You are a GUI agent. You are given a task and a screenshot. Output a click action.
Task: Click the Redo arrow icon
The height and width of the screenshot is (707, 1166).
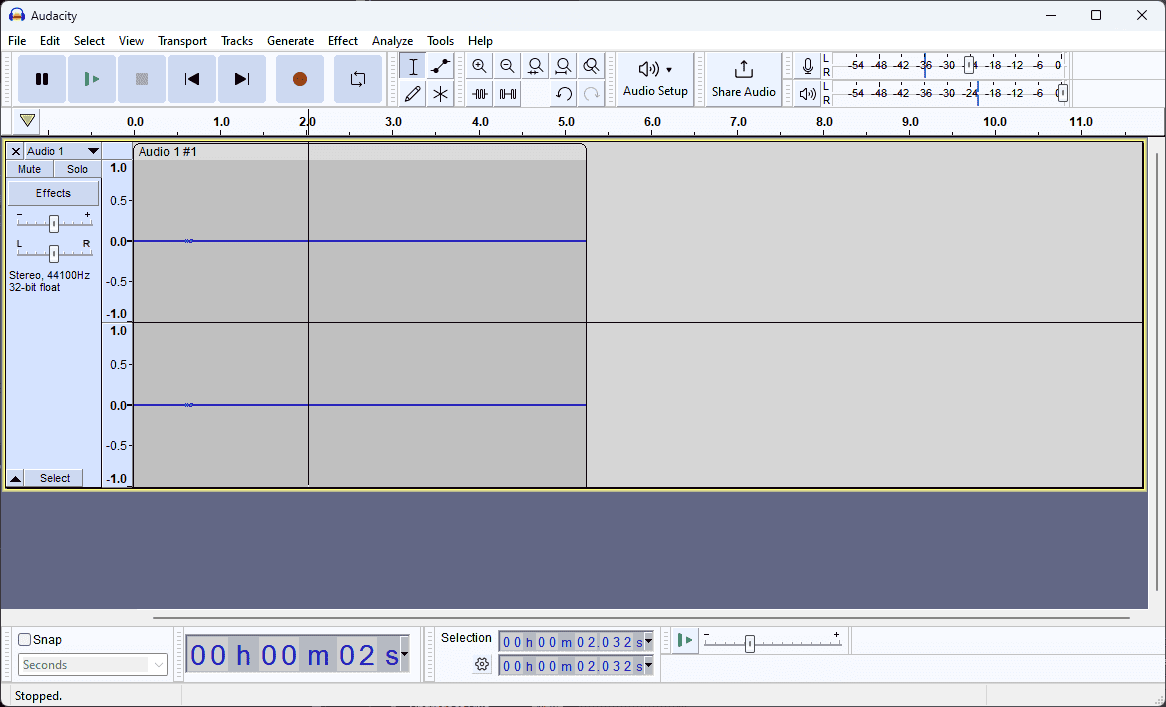click(x=591, y=94)
